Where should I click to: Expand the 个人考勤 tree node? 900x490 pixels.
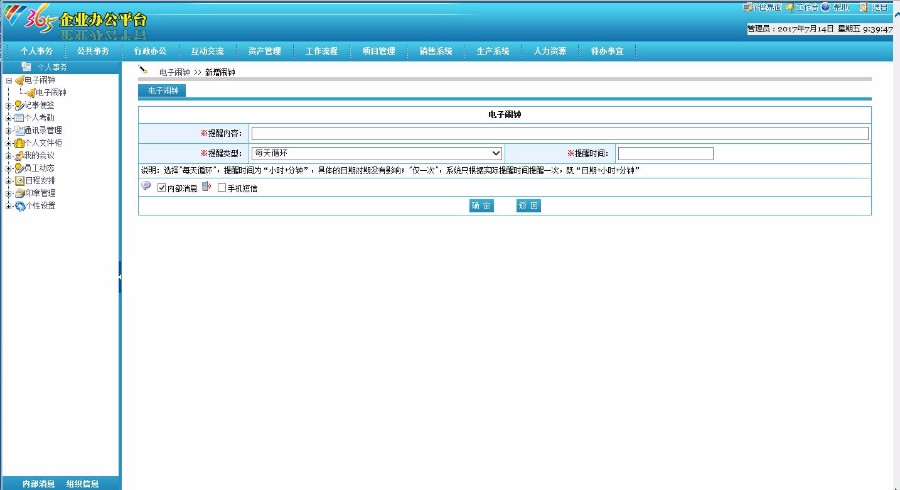[x=9, y=118]
